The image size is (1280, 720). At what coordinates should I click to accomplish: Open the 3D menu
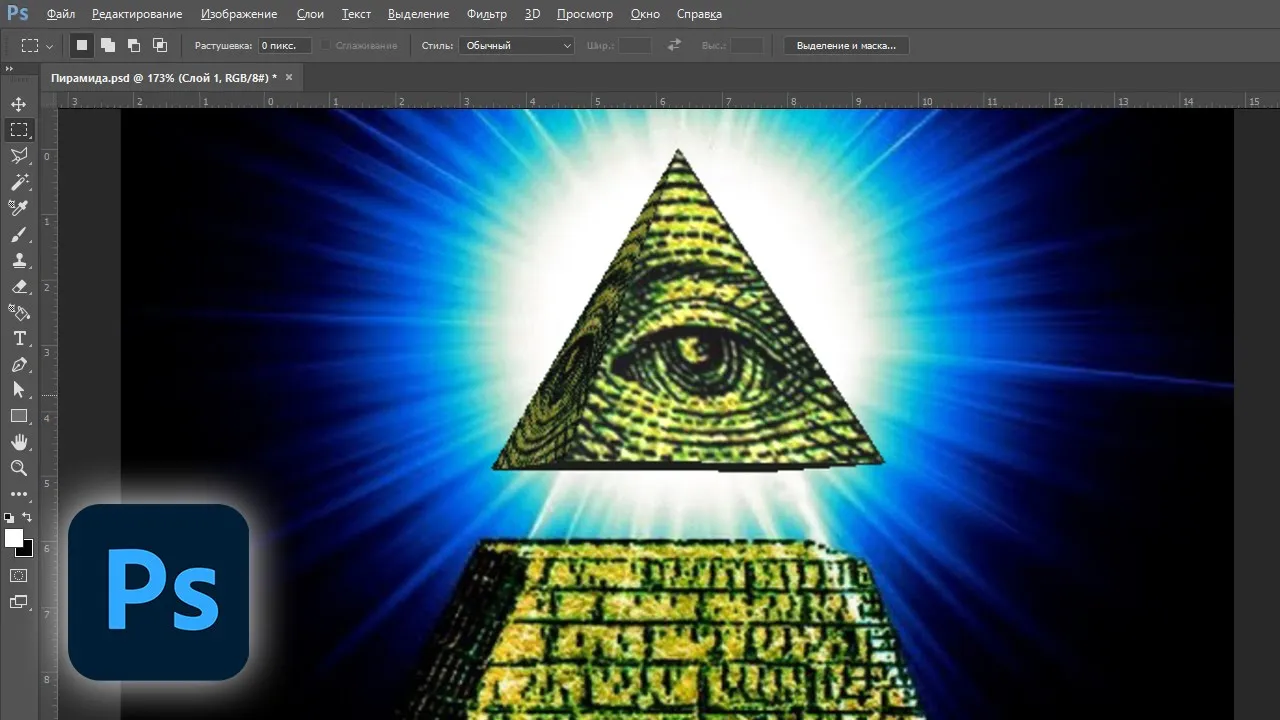click(532, 14)
